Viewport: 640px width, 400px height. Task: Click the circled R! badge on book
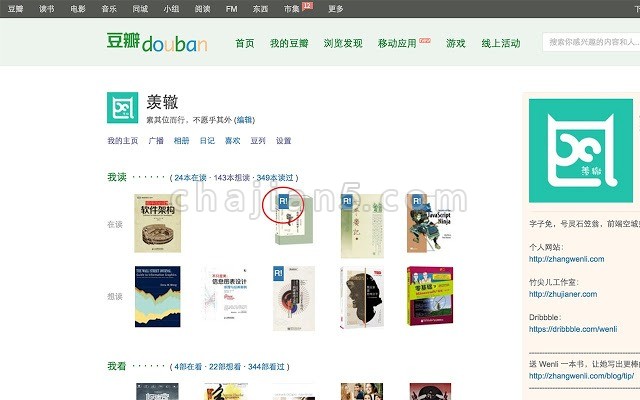[x=283, y=201]
